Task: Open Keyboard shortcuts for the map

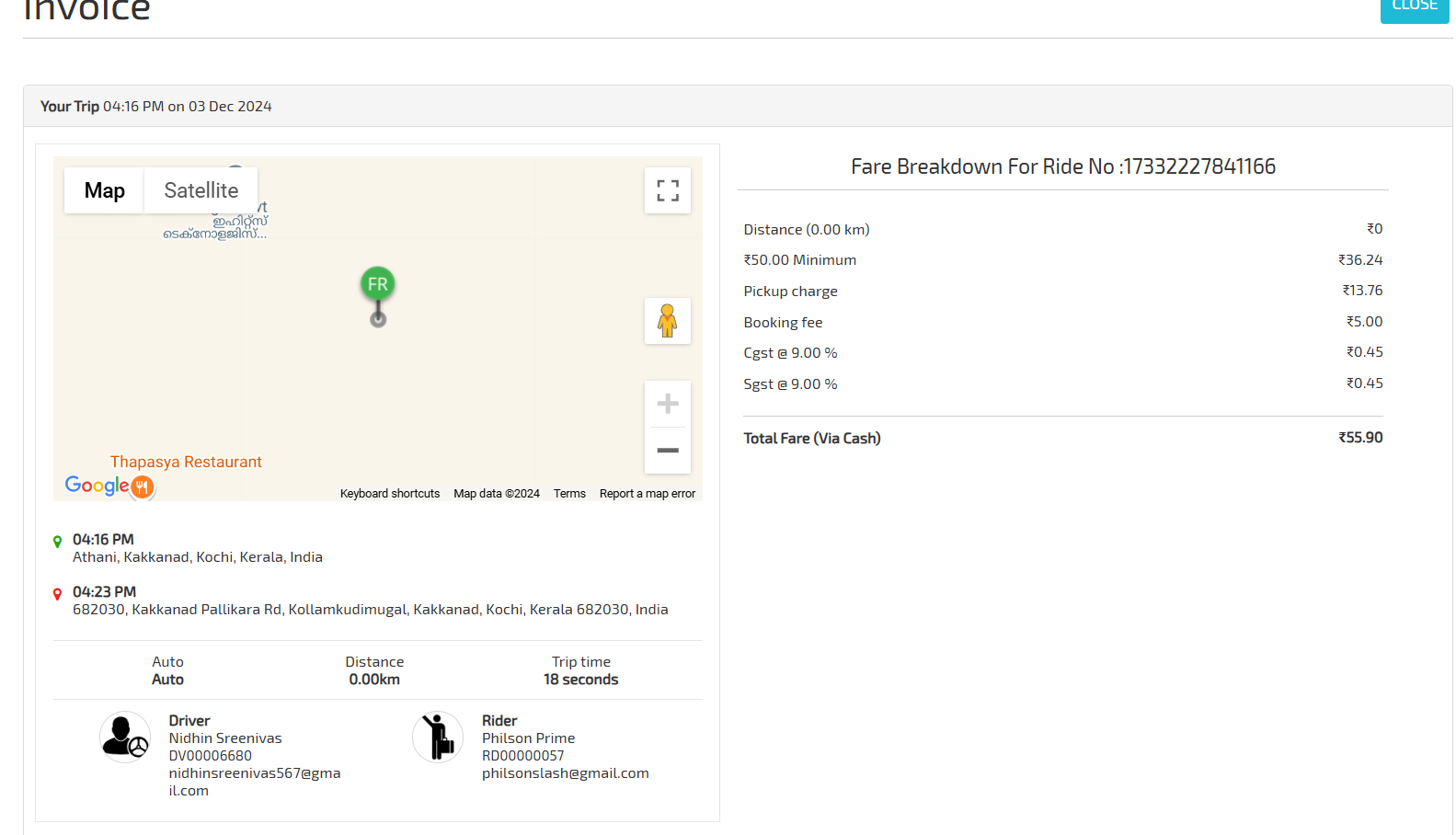Action: click(390, 494)
